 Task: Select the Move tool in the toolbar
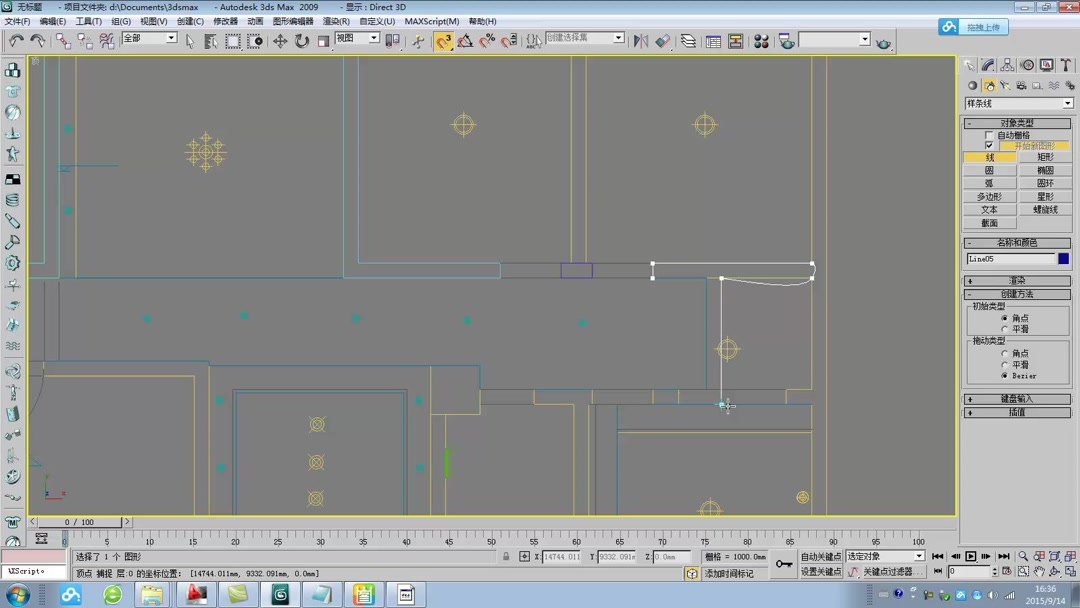click(281, 41)
